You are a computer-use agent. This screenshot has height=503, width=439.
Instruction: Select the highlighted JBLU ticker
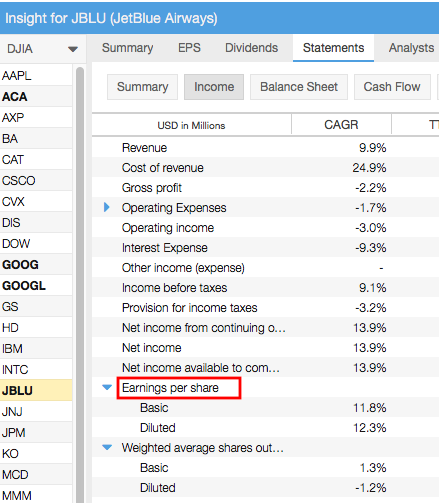click(x=36, y=390)
